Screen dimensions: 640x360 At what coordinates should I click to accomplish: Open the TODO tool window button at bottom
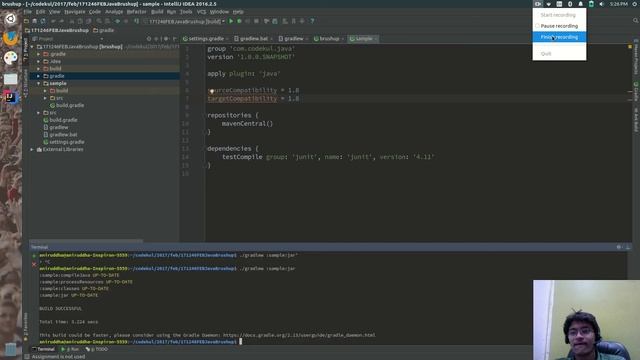tap(97, 349)
